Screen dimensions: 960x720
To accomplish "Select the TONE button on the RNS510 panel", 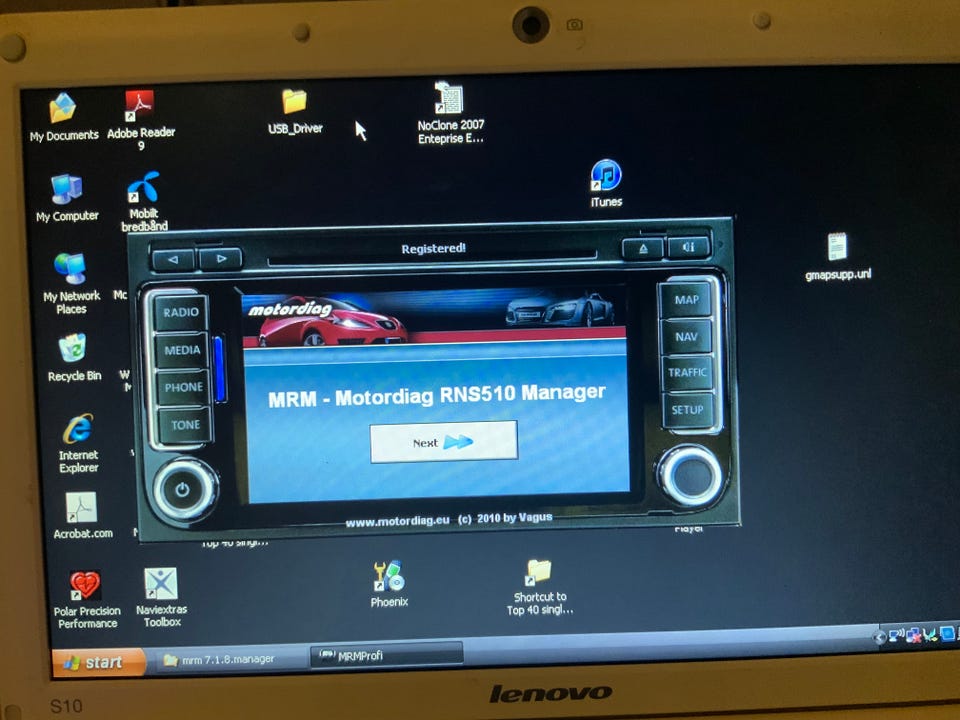I will pos(185,424).
